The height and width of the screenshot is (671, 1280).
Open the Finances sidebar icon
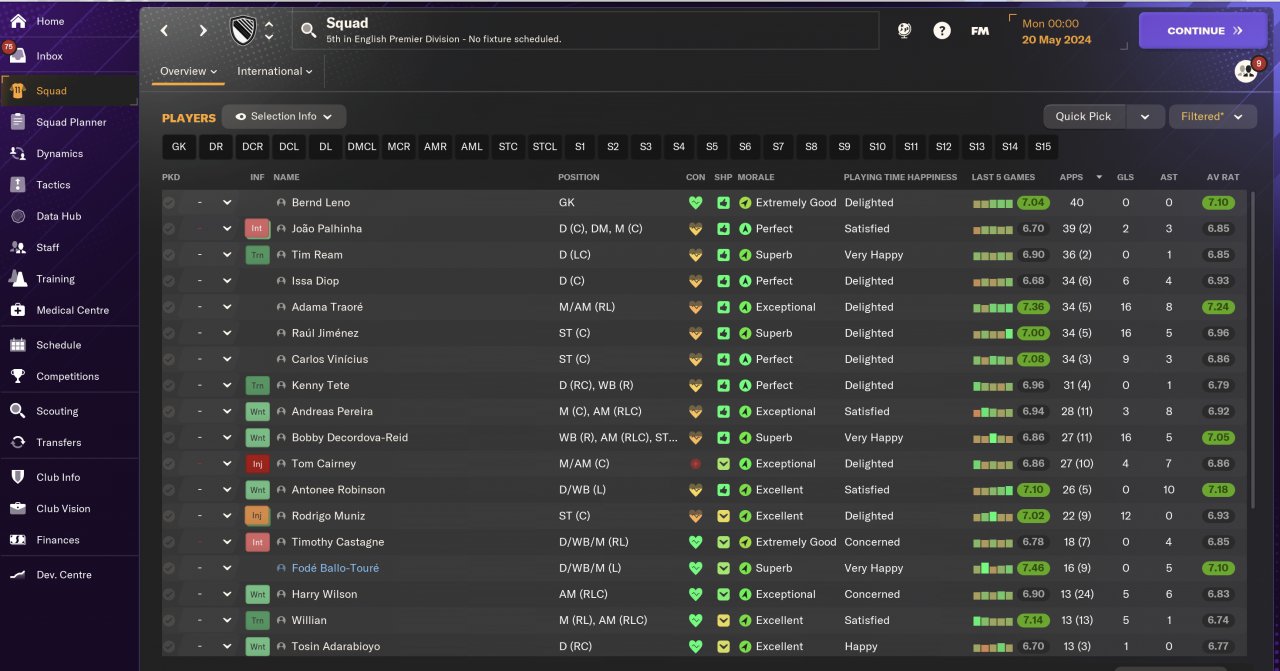18,540
